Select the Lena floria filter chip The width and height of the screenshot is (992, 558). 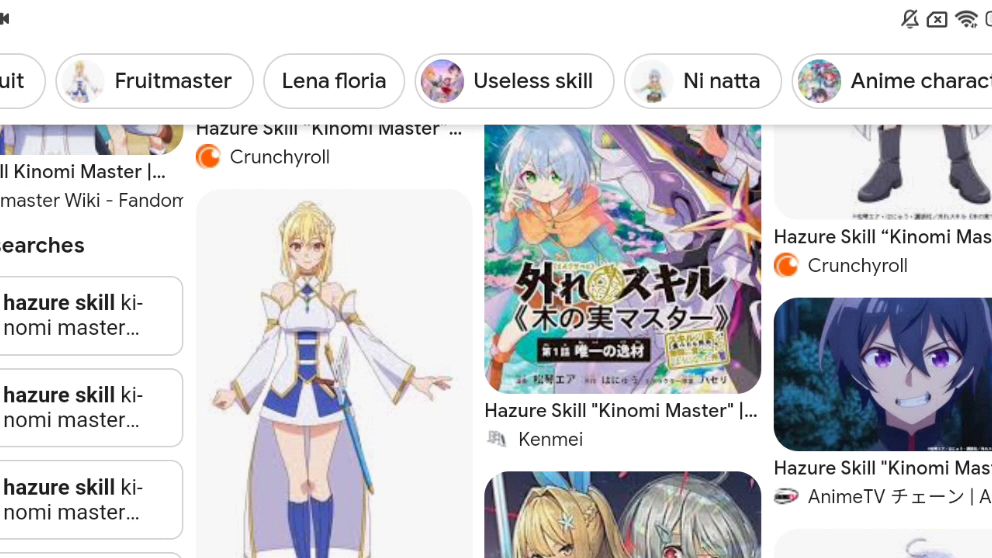pyautogui.click(x=334, y=81)
